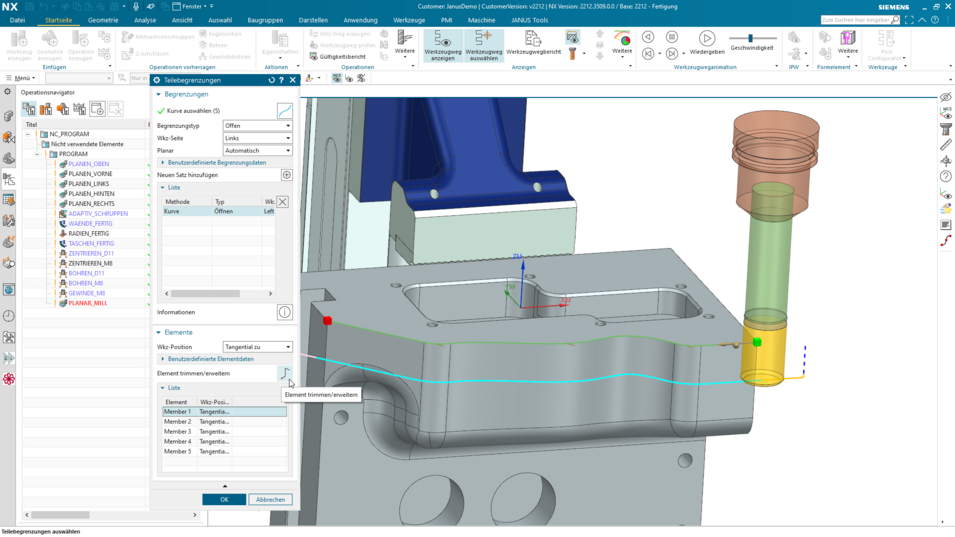Select the PLANAR_MILL operation
Image resolution: width=955 pixels, height=537 pixels.
tap(88, 303)
